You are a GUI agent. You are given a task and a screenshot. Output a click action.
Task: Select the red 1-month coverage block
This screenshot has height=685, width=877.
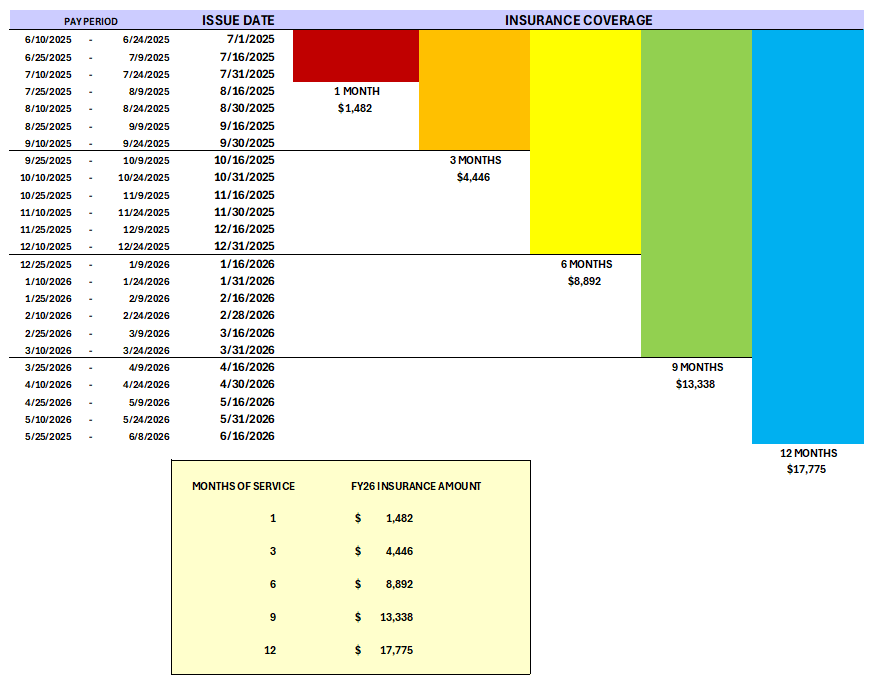[354, 55]
